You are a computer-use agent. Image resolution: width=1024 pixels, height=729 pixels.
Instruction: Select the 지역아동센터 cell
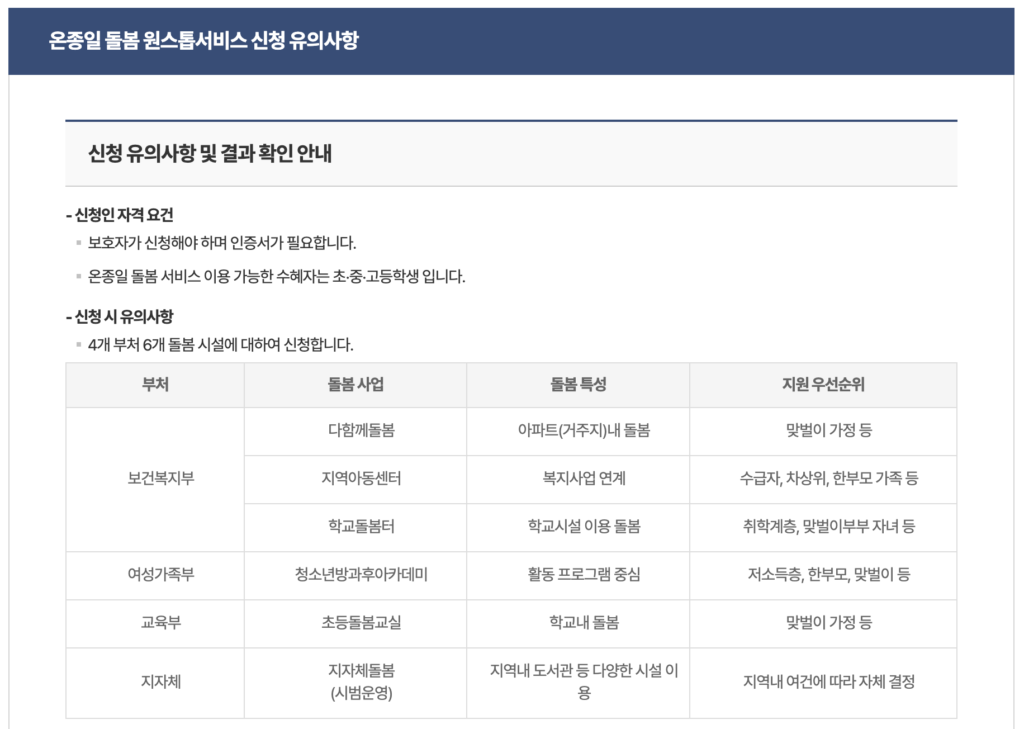(x=355, y=479)
